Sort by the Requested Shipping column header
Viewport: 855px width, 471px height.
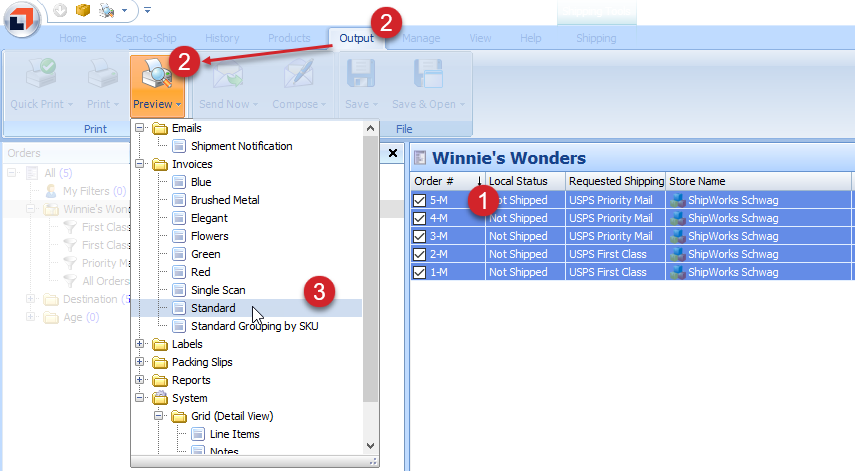click(x=616, y=181)
